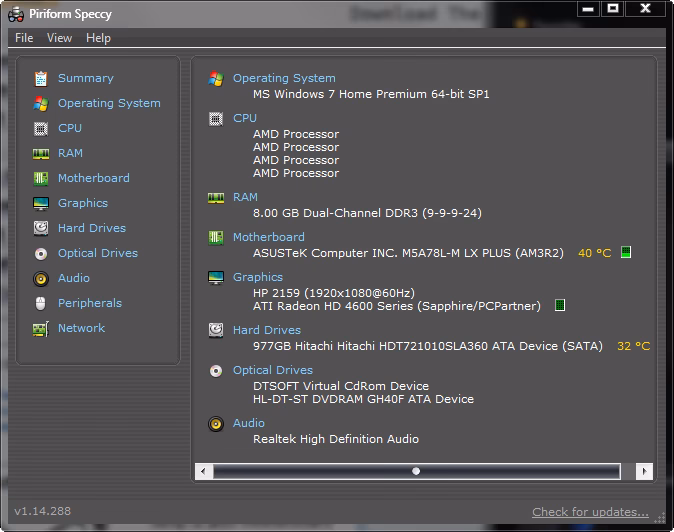The width and height of the screenshot is (674, 532).
Task: Click the Optical Drives disc icon in sidebar
Action: (x=41, y=254)
